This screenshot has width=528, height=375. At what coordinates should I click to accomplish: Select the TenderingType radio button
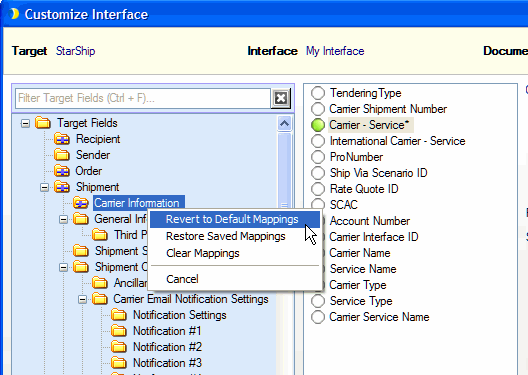point(318,93)
